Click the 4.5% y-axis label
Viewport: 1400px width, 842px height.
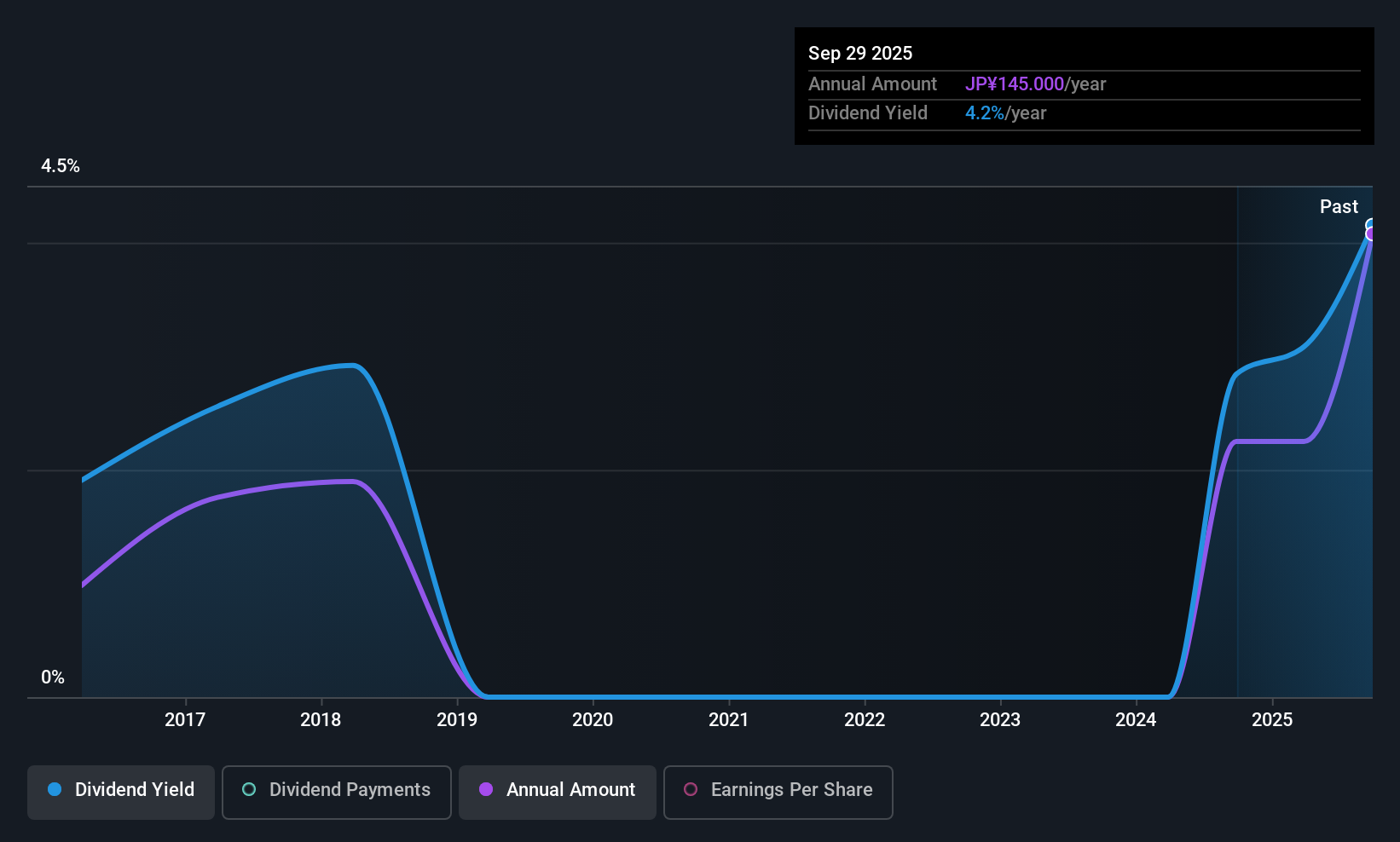tap(61, 166)
